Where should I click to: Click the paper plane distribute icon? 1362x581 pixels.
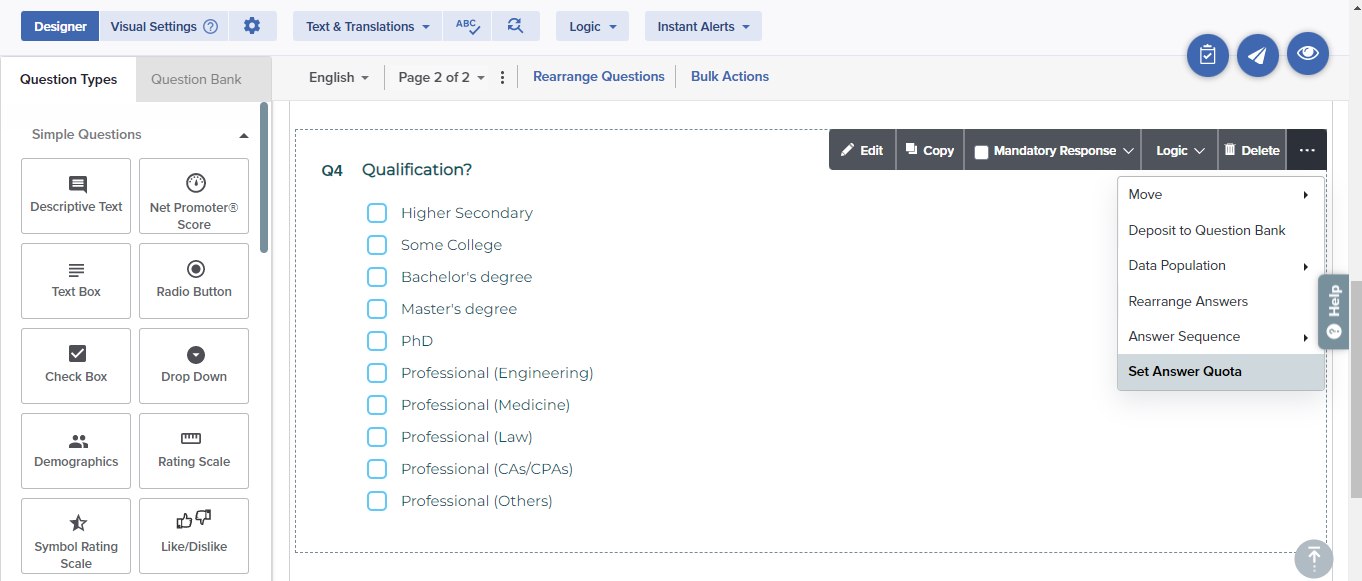point(1257,56)
